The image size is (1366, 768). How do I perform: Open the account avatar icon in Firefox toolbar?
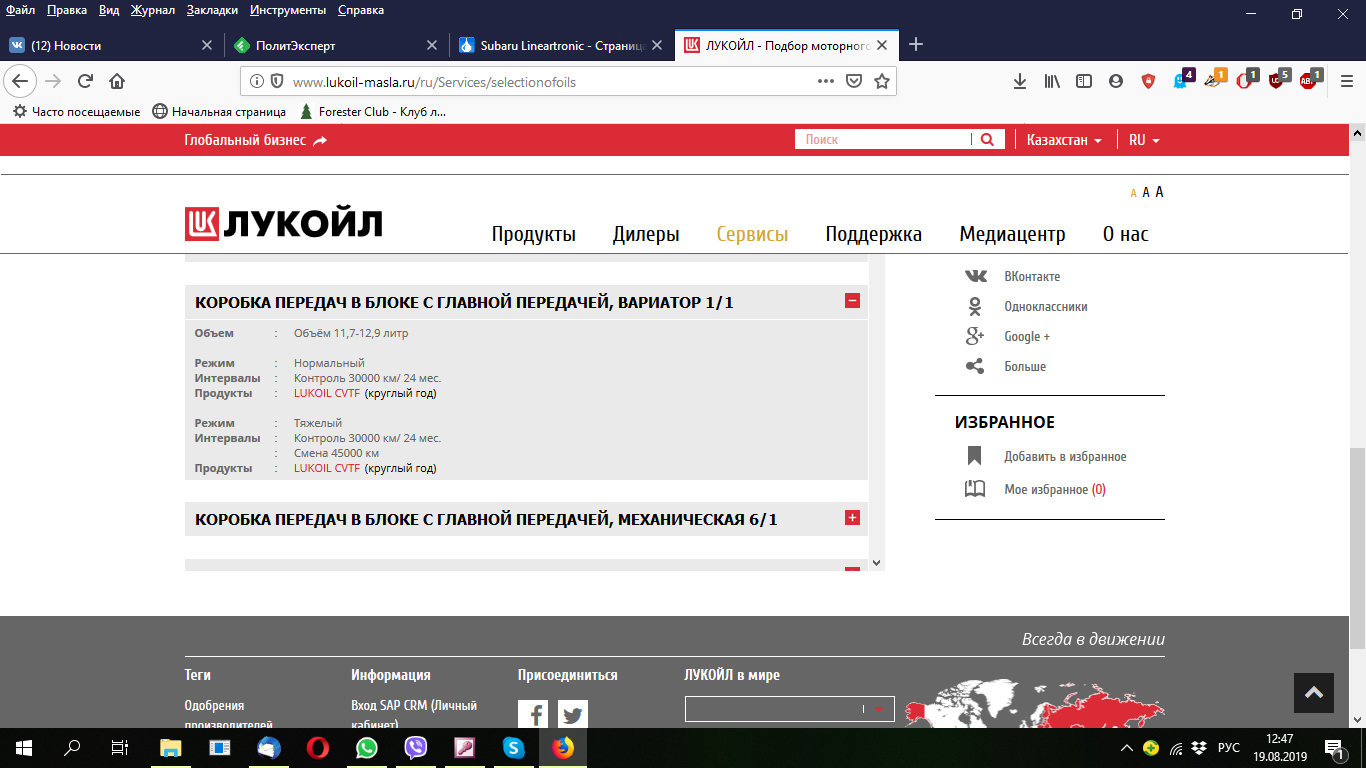[1116, 81]
